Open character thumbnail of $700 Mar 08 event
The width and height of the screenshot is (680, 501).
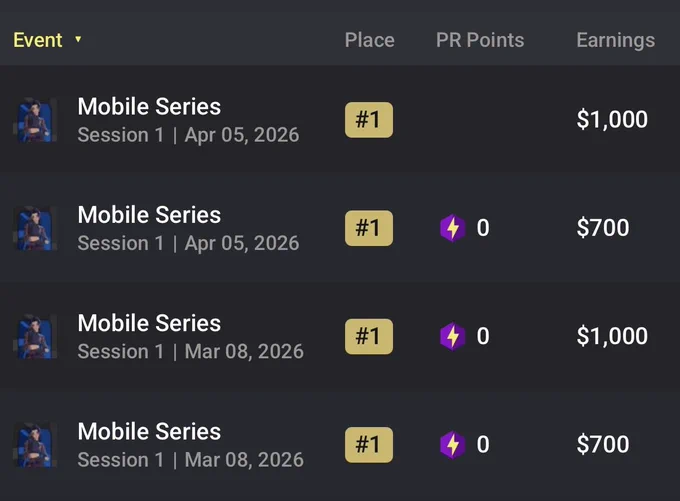(x=35, y=445)
